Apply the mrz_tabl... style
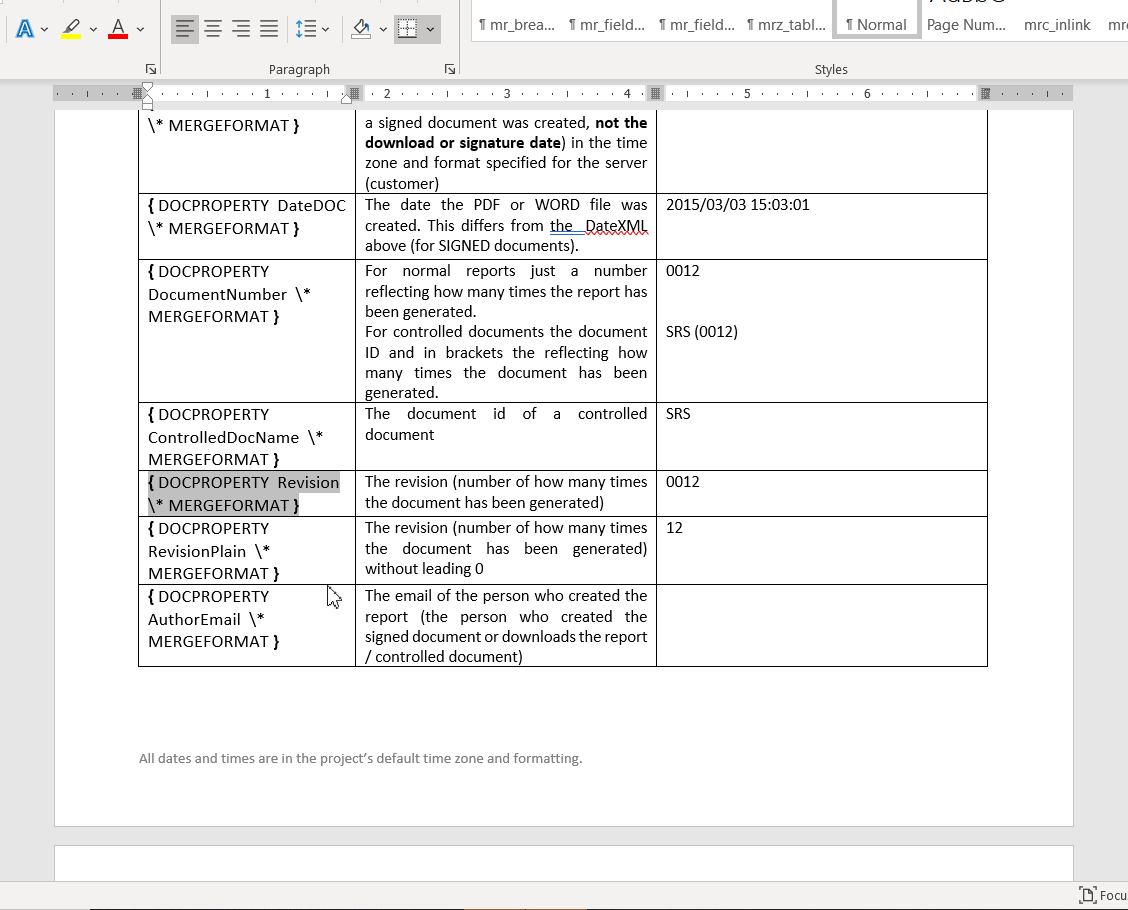 (786, 25)
